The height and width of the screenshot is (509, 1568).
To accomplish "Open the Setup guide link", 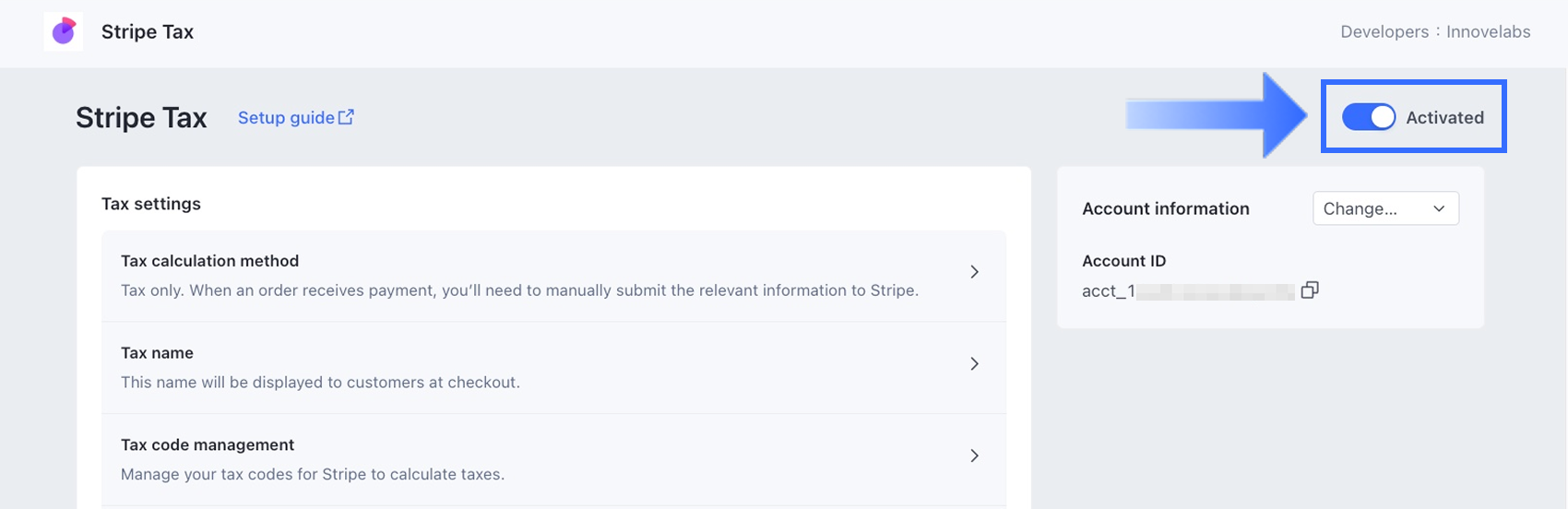I will (x=286, y=118).
